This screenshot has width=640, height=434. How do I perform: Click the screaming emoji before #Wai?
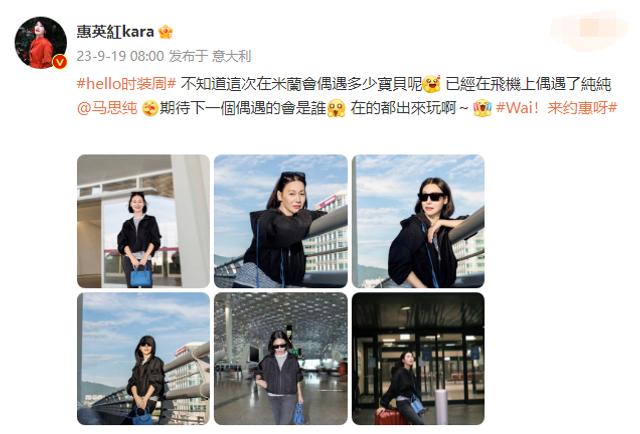(x=482, y=108)
